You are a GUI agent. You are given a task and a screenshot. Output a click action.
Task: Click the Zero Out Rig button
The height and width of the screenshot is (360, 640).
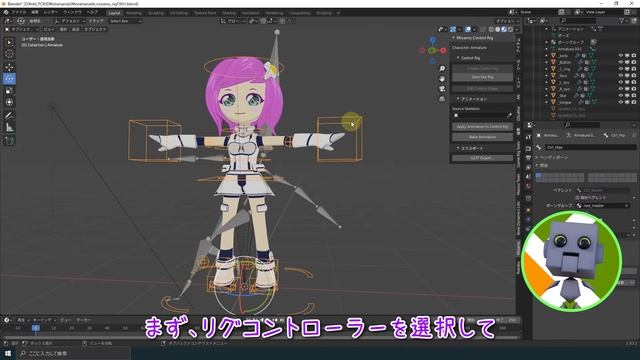tap(482, 77)
